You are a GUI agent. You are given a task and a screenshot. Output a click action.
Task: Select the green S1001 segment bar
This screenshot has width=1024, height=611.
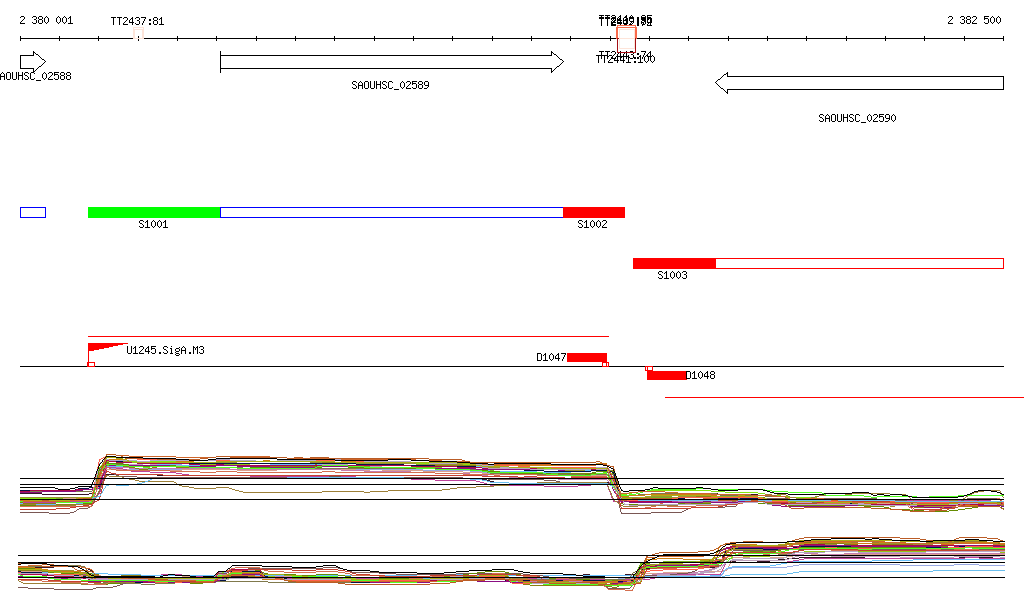154,212
